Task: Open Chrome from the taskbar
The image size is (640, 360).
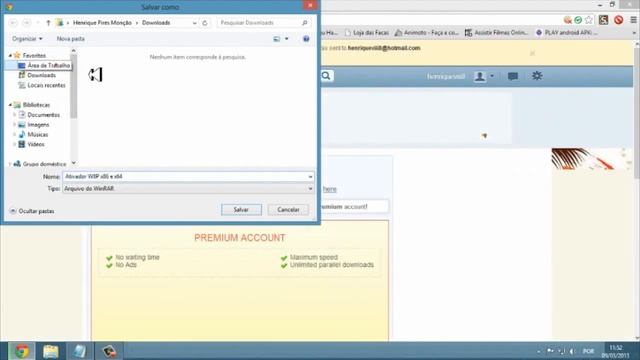Action: click(x=22, y=351)
